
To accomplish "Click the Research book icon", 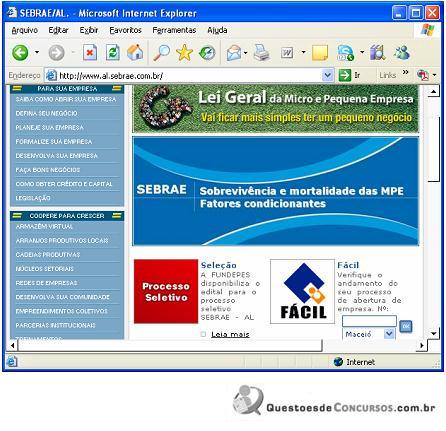I will (378, 53).
